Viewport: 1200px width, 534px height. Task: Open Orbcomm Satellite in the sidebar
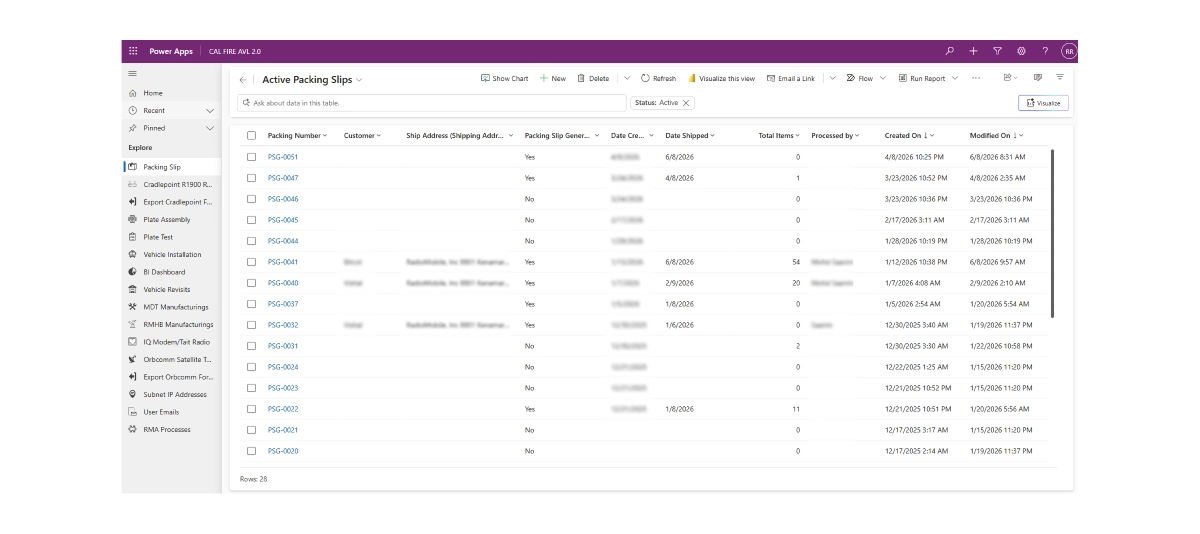coord(171,359)
